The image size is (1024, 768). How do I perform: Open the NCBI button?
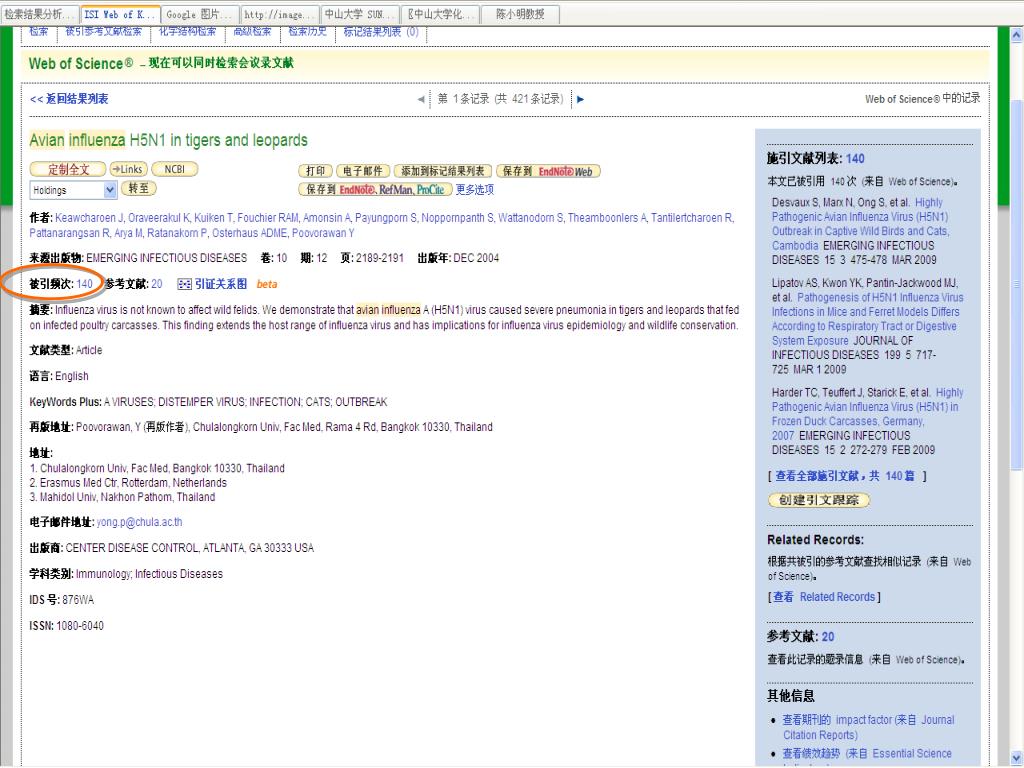[x=174, y=169]
